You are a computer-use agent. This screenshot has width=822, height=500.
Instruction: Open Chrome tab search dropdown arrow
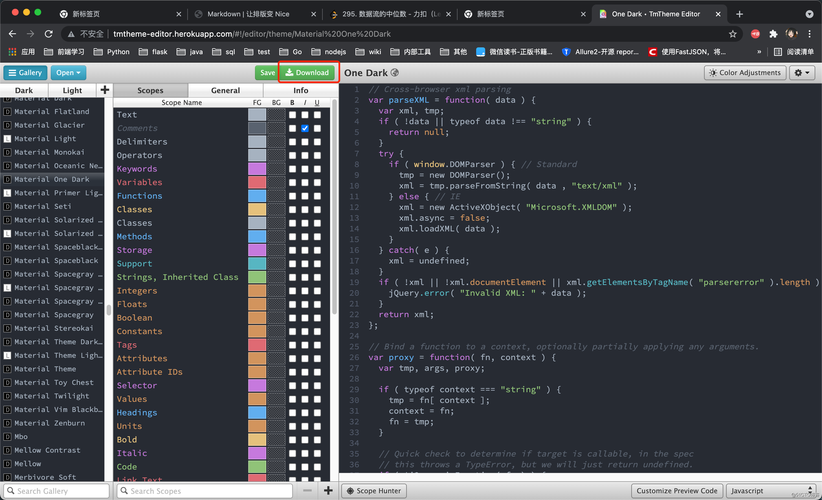tap(809, 14)
